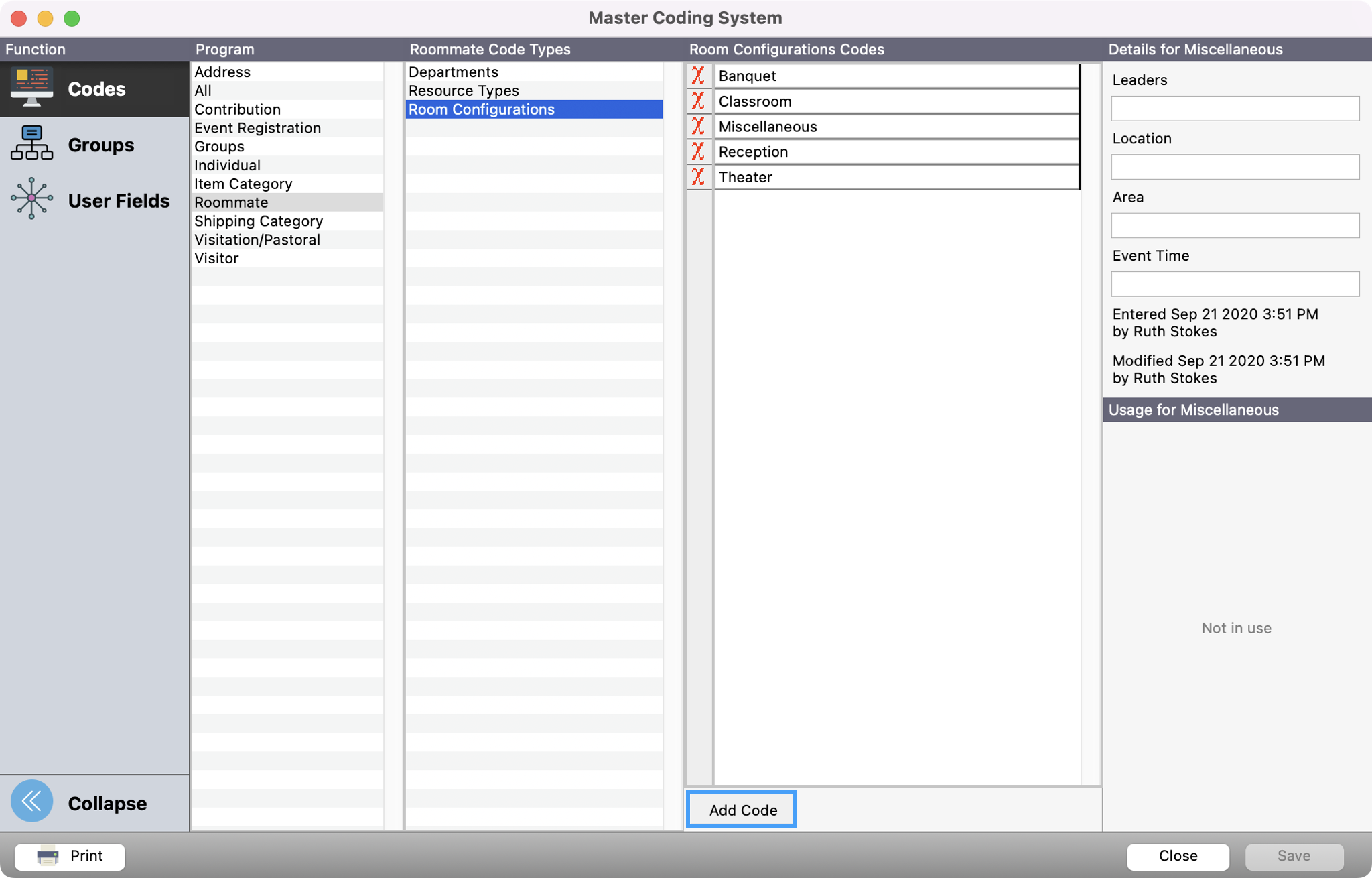Viewport: 1372px width, 878px height.
Task: Focus the Event Time text field
Action: tap(1235, 284)
